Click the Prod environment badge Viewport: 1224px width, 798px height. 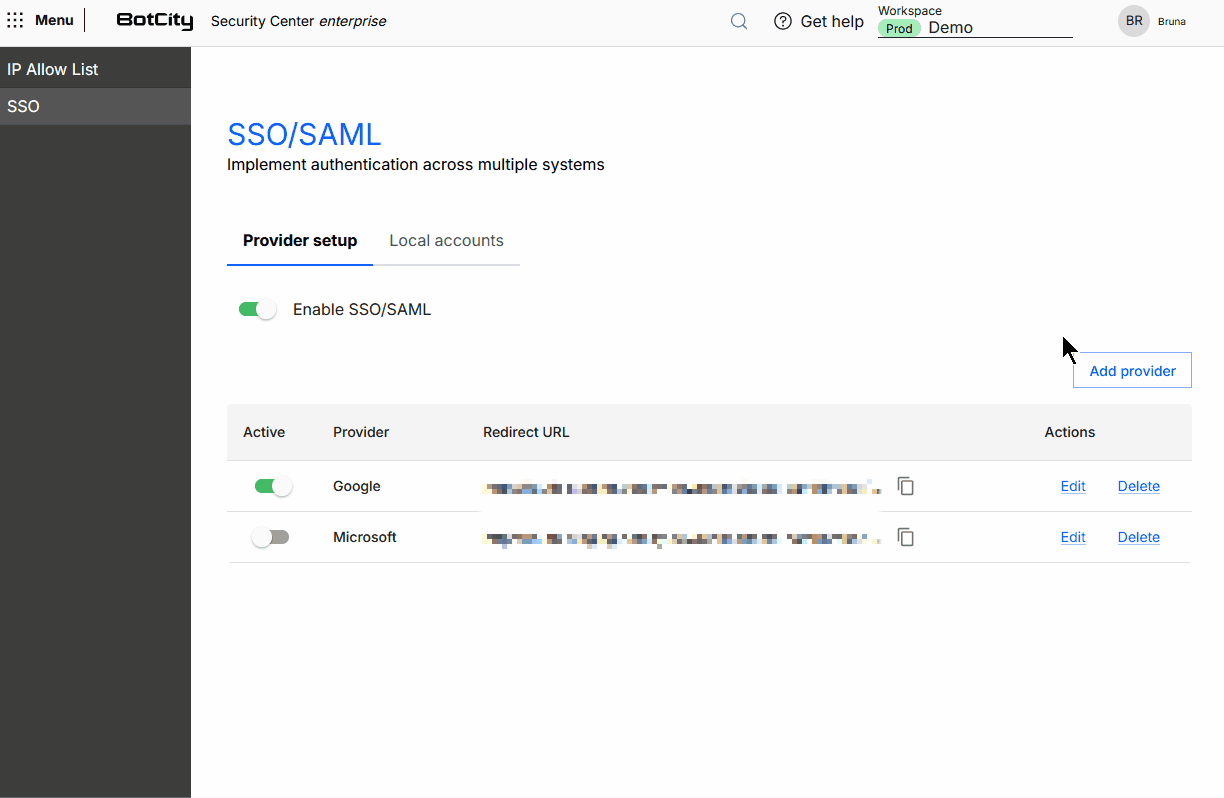(899, 28)
